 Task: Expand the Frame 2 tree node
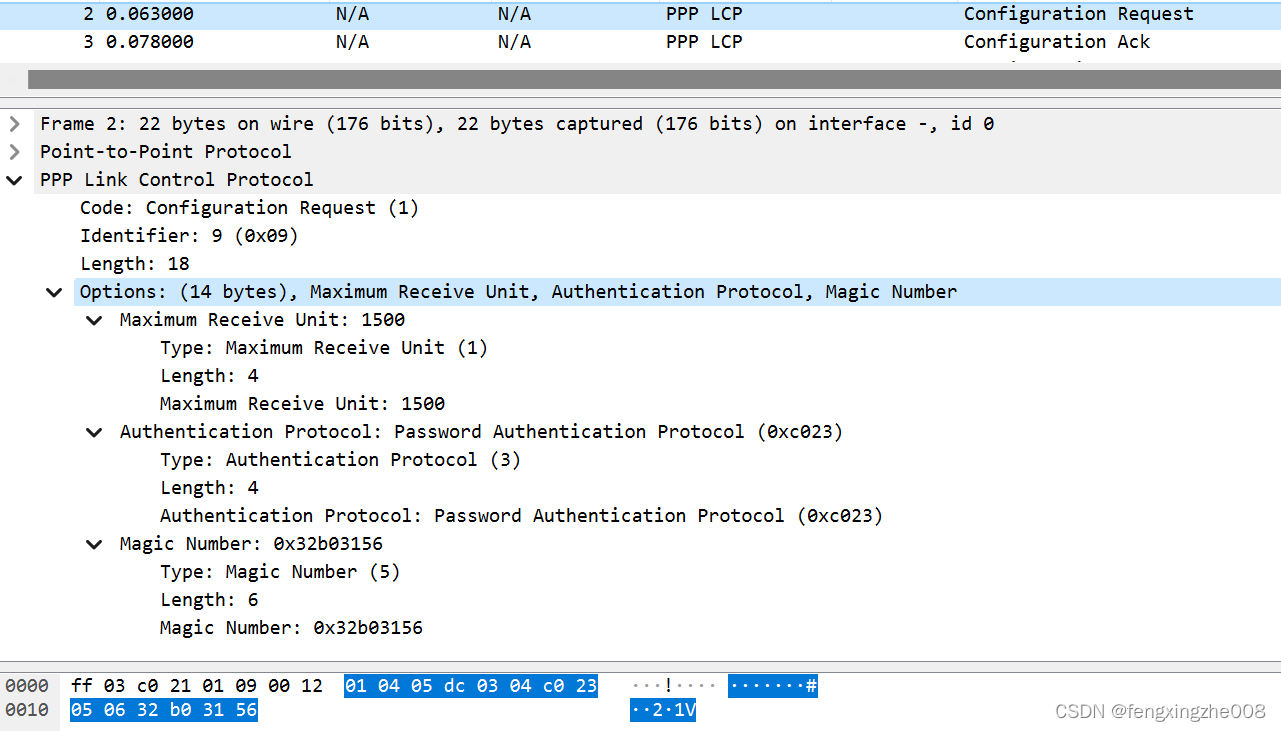[14, 124]
